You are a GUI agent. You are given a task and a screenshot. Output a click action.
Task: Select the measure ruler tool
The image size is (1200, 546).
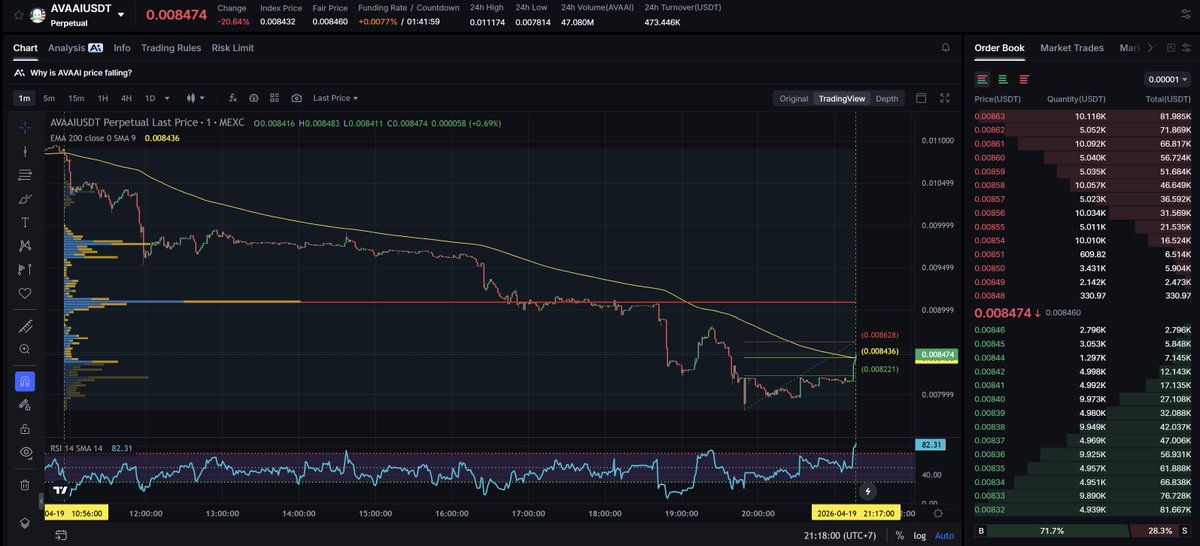point(25,326)
